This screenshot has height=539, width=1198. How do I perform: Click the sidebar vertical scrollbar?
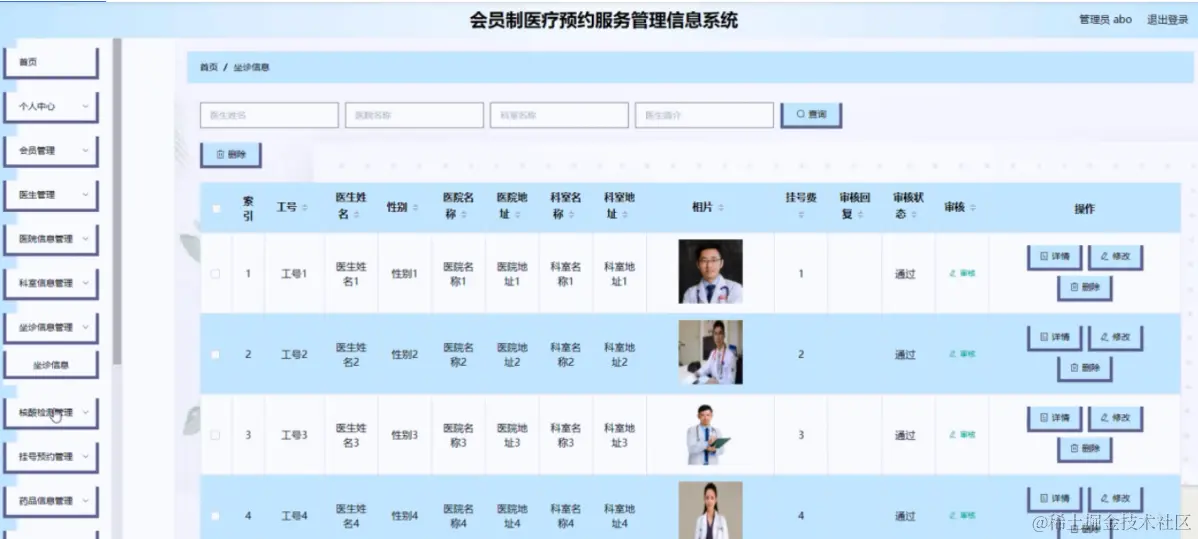tap(117, 202)
